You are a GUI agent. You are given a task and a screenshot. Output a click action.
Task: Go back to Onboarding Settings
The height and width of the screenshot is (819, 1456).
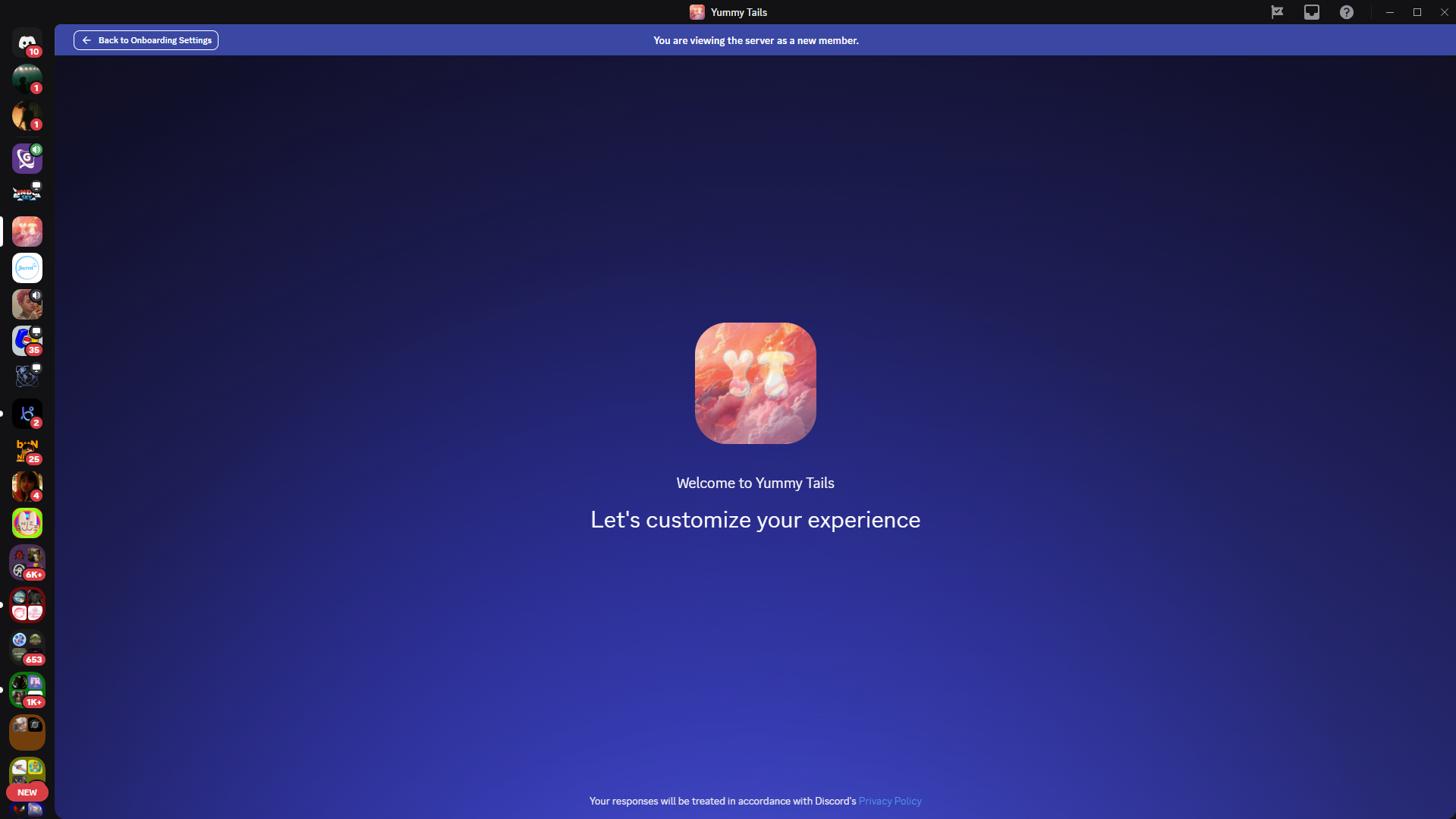146,40
